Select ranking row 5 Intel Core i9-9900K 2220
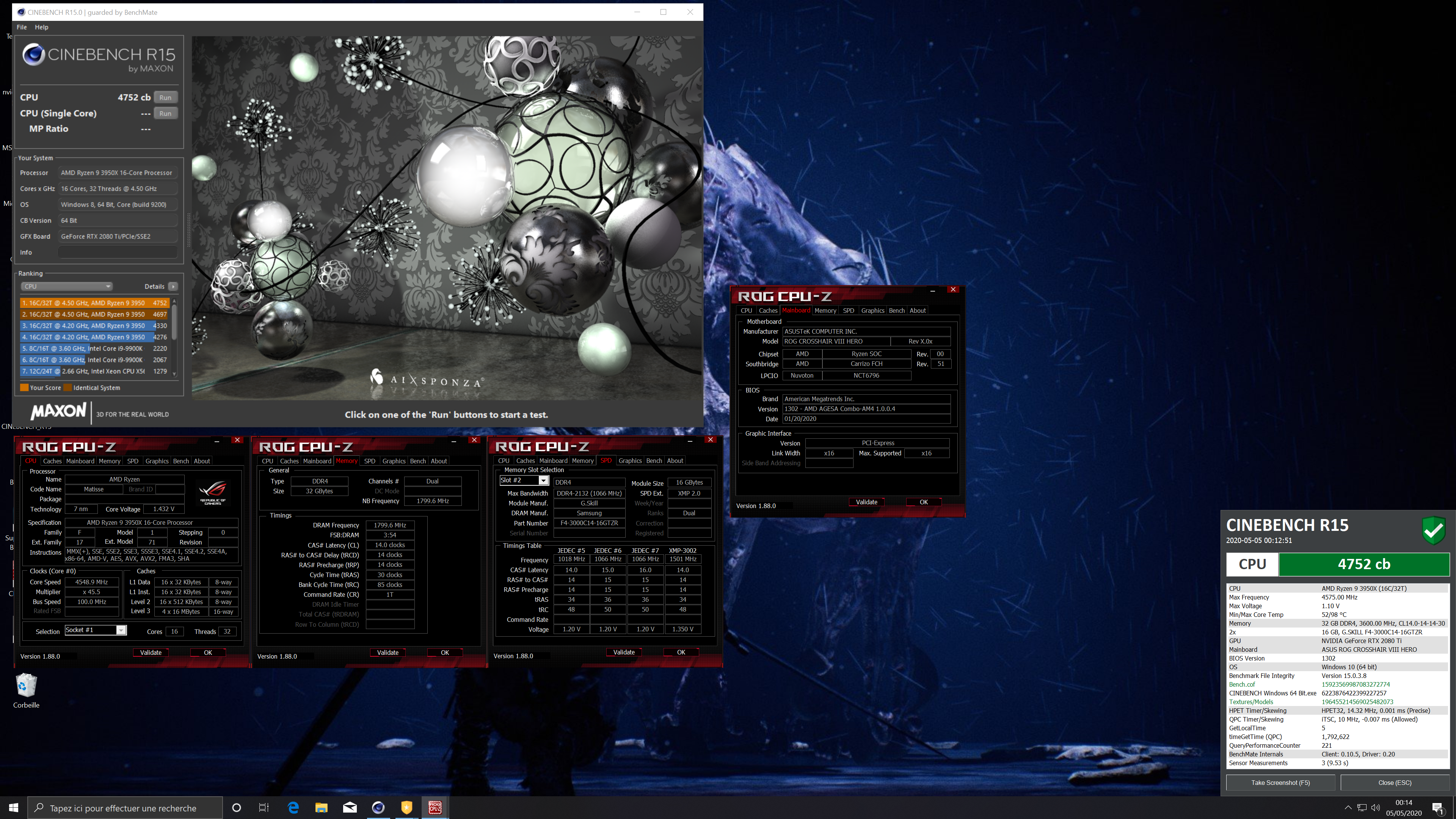 click(94, 349)
